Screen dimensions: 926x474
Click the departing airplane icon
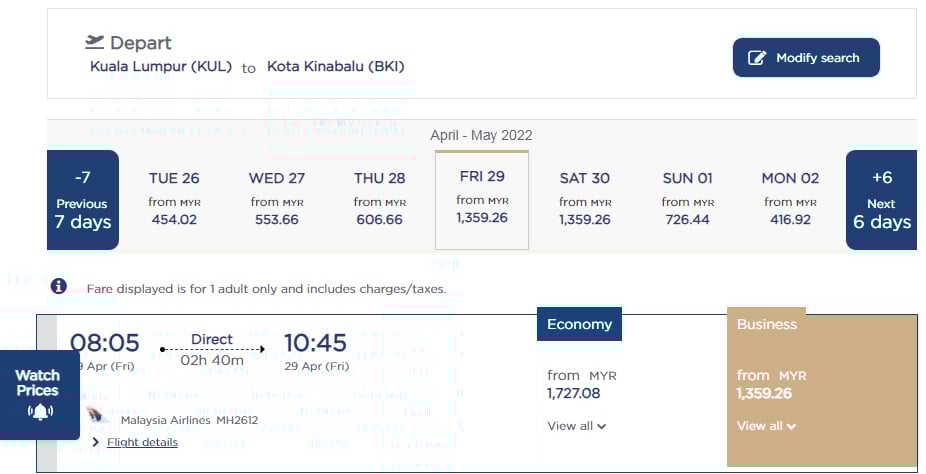click(x=95, y=42)
